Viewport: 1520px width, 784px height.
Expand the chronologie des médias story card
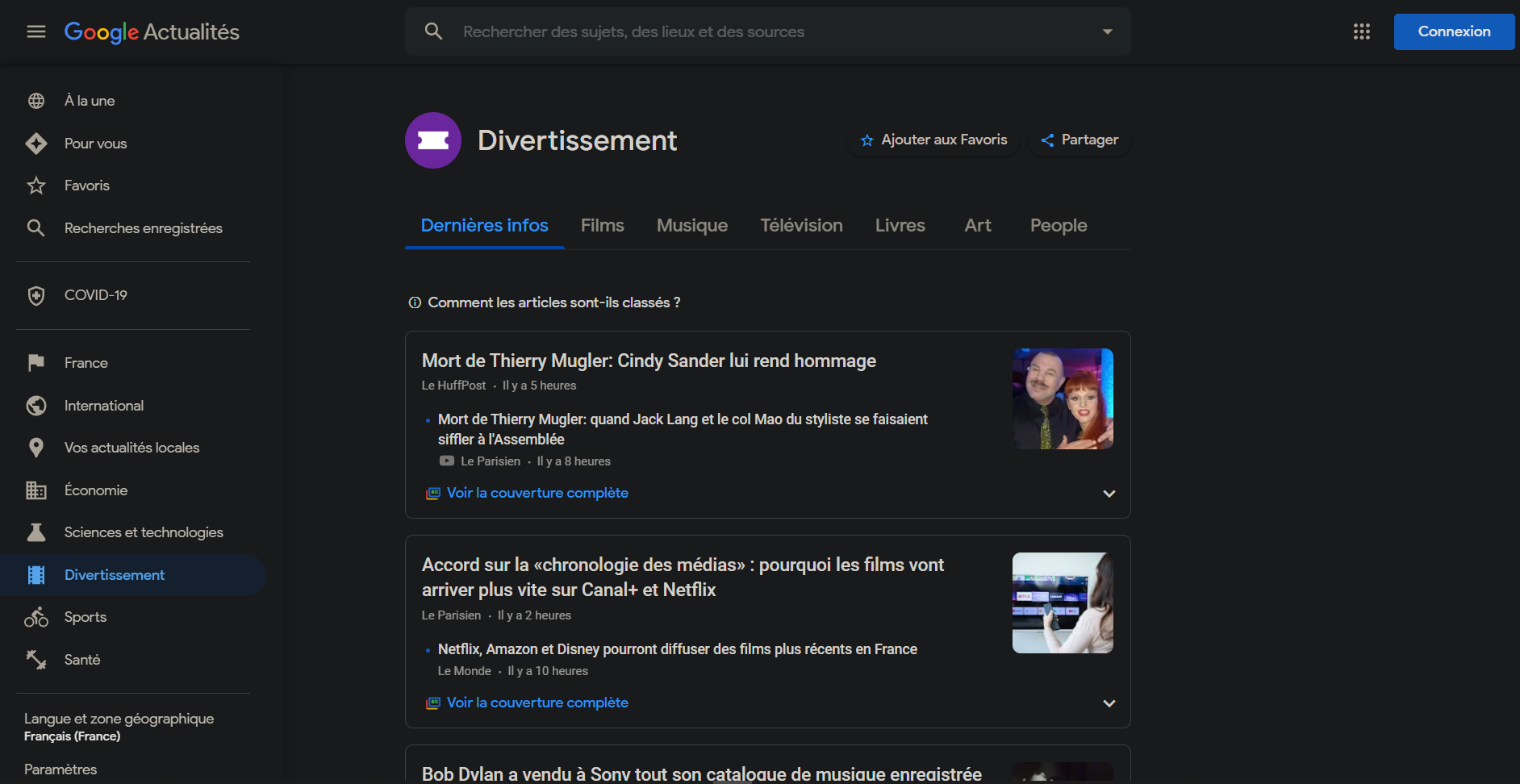pyautogui.click(x=1109, y=703)
